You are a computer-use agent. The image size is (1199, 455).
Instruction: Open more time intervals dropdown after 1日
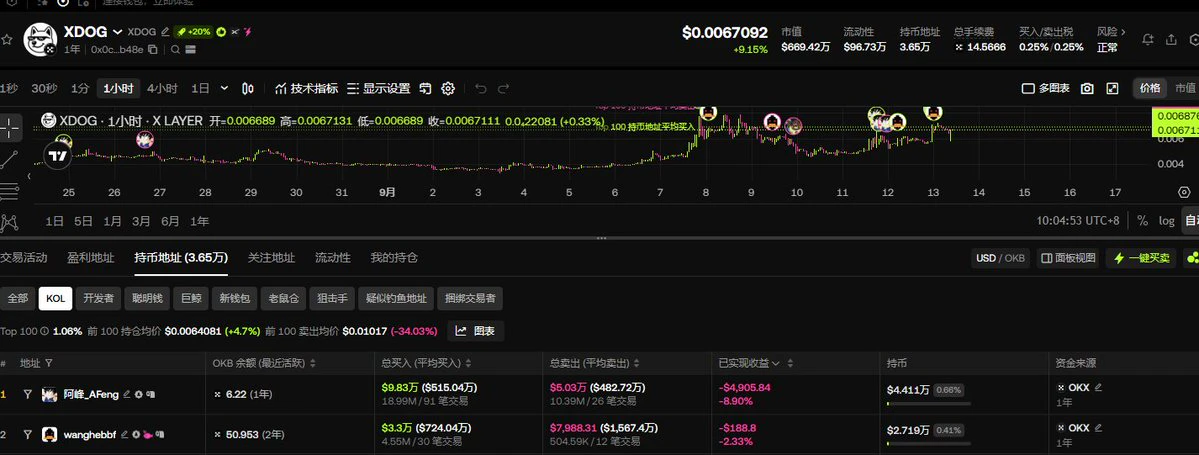(x=224, y=89)
